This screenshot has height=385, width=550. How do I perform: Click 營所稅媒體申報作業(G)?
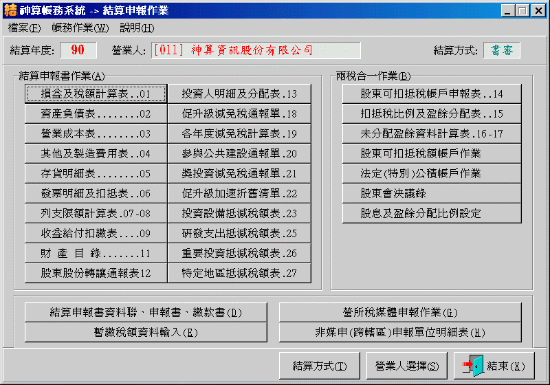pos(400,312)
